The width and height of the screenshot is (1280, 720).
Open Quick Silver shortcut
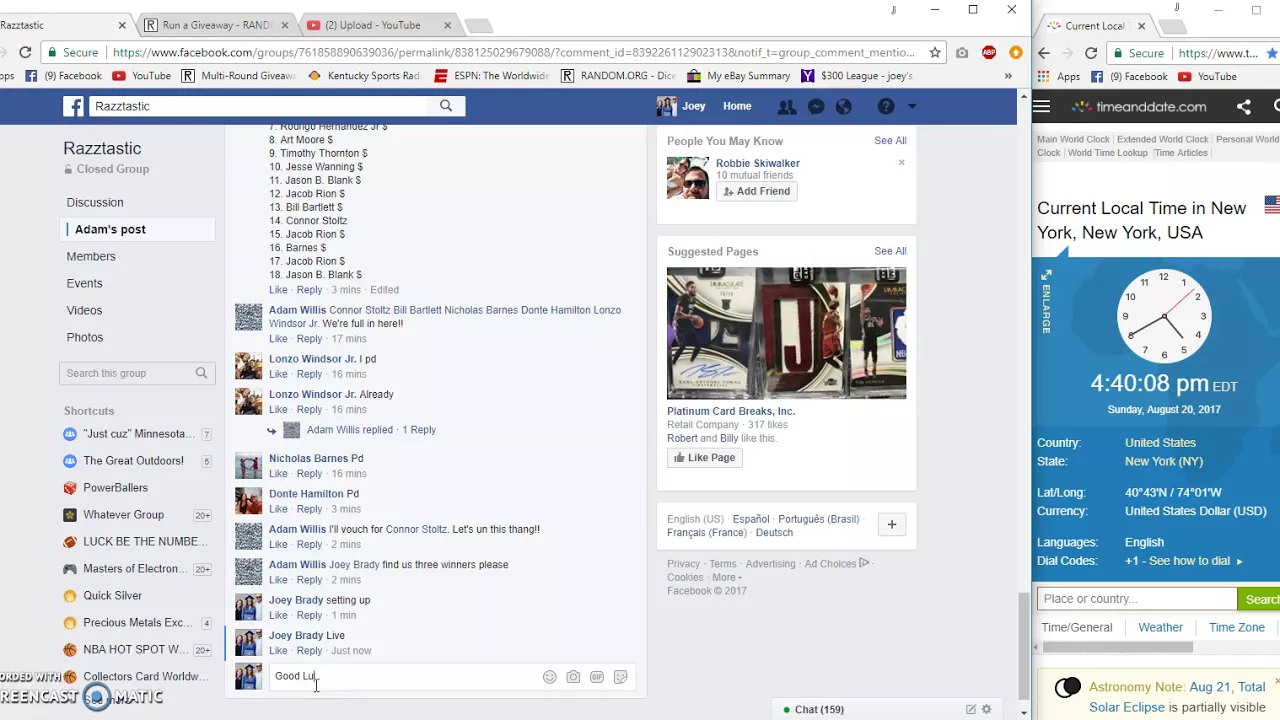click(x=112, y=596)
